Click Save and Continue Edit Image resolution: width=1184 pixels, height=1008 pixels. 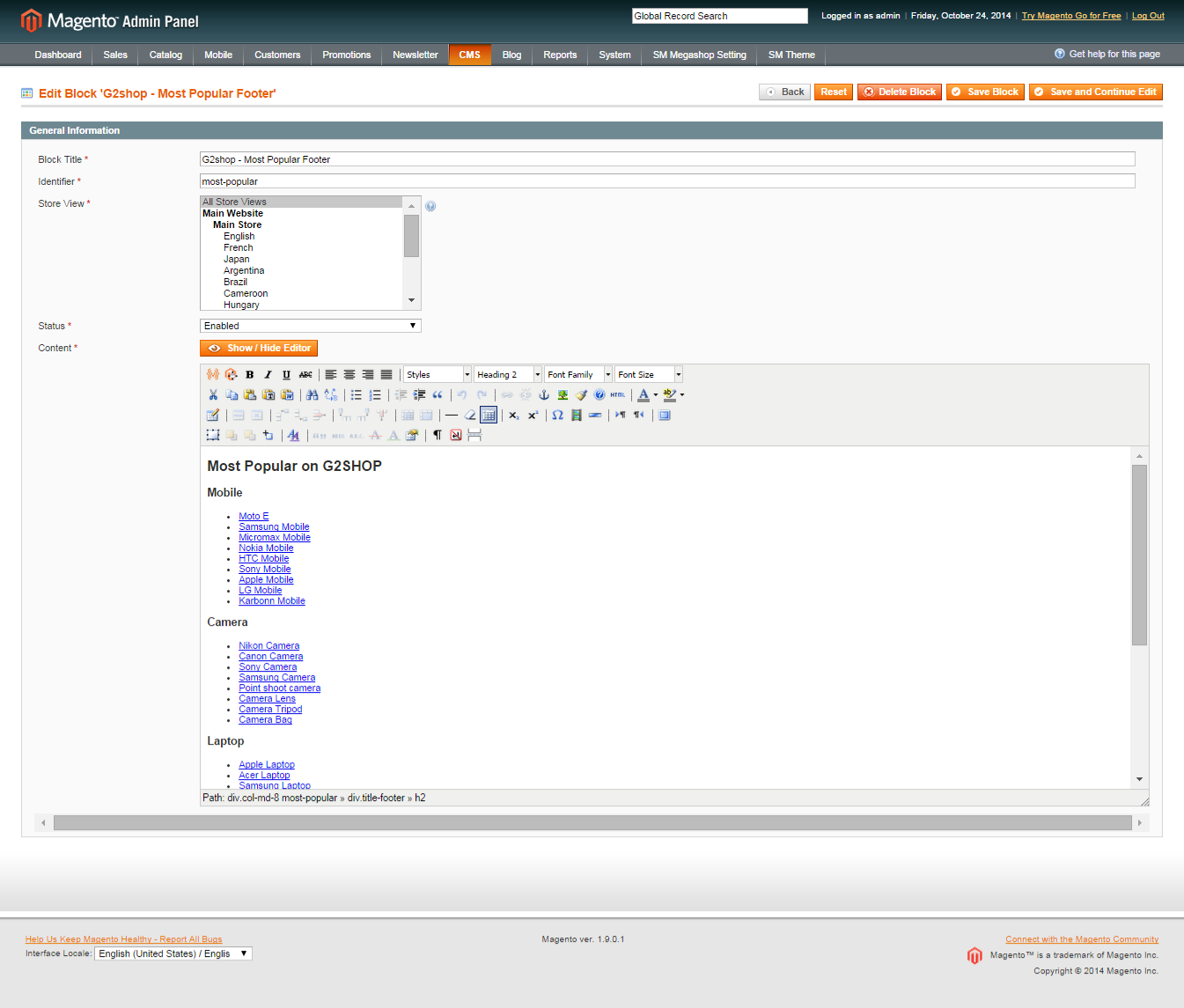1096,92
